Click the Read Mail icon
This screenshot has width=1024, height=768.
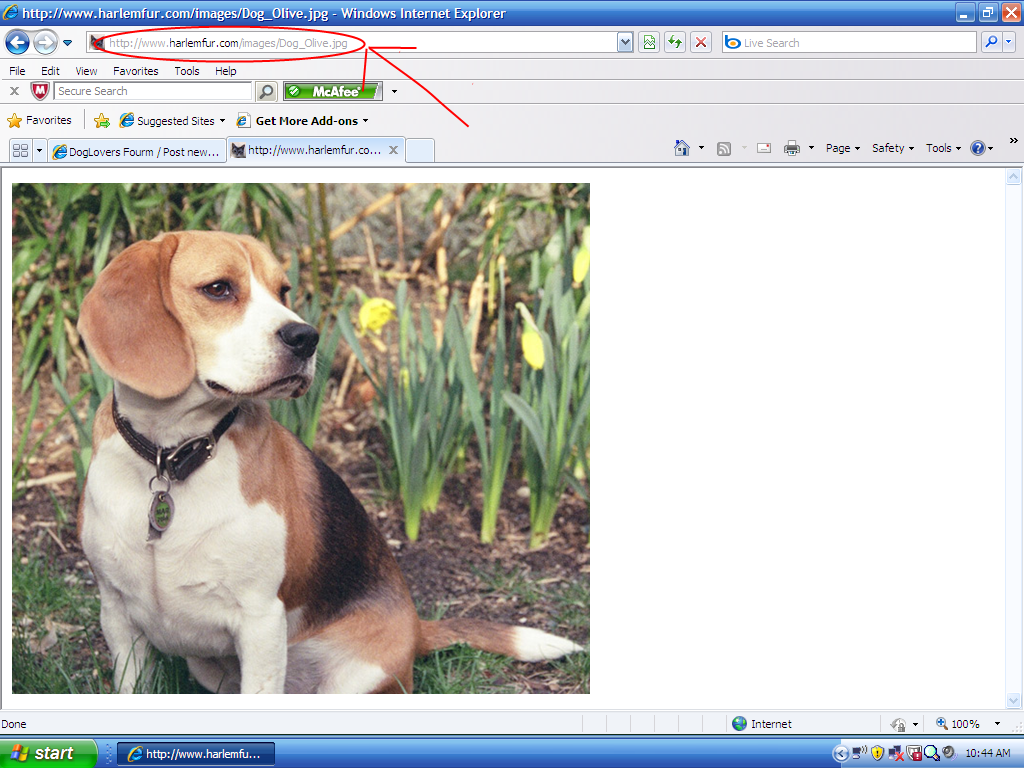(763, 147)
